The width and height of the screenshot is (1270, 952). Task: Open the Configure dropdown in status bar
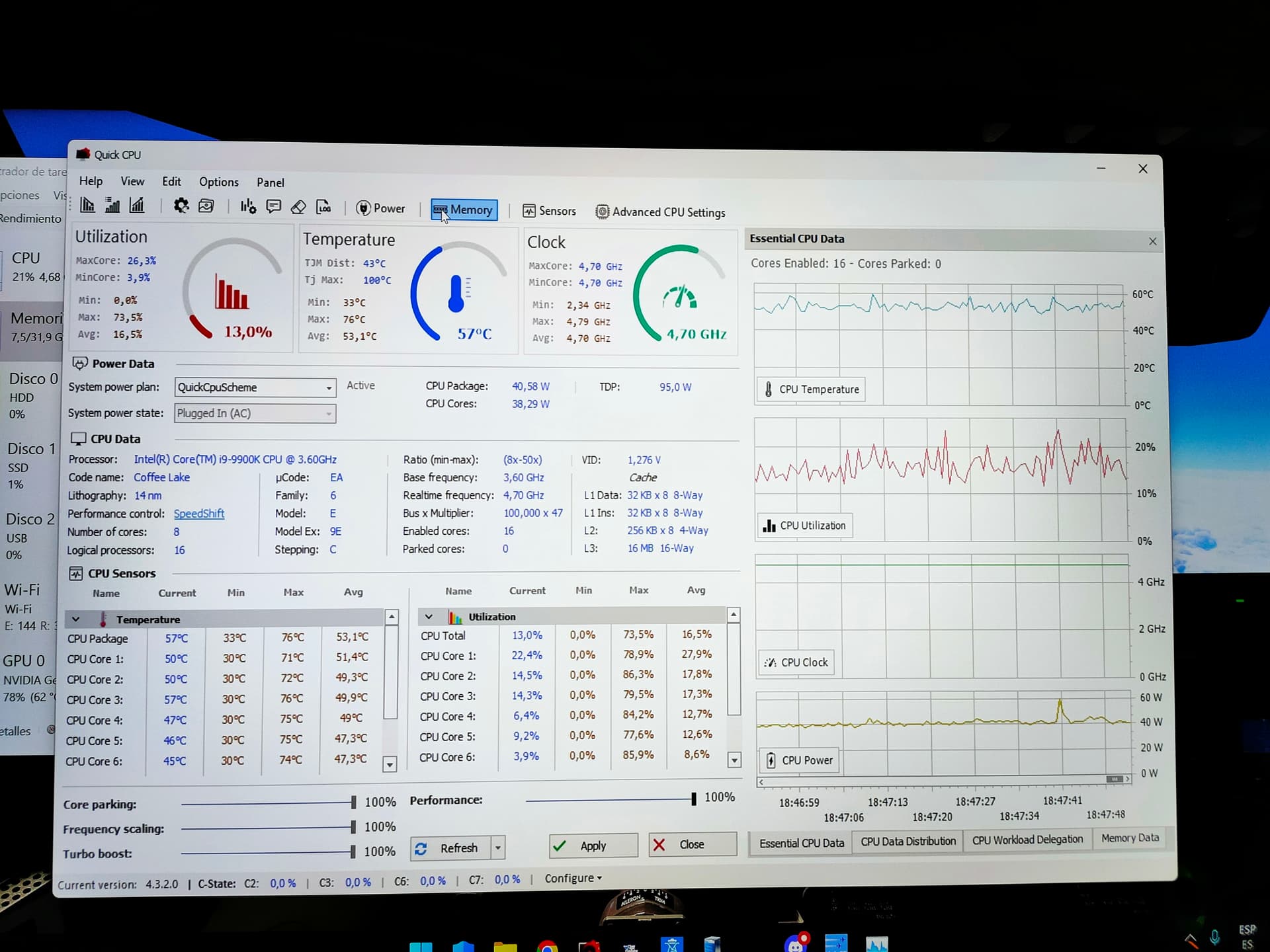click(573, 879)
